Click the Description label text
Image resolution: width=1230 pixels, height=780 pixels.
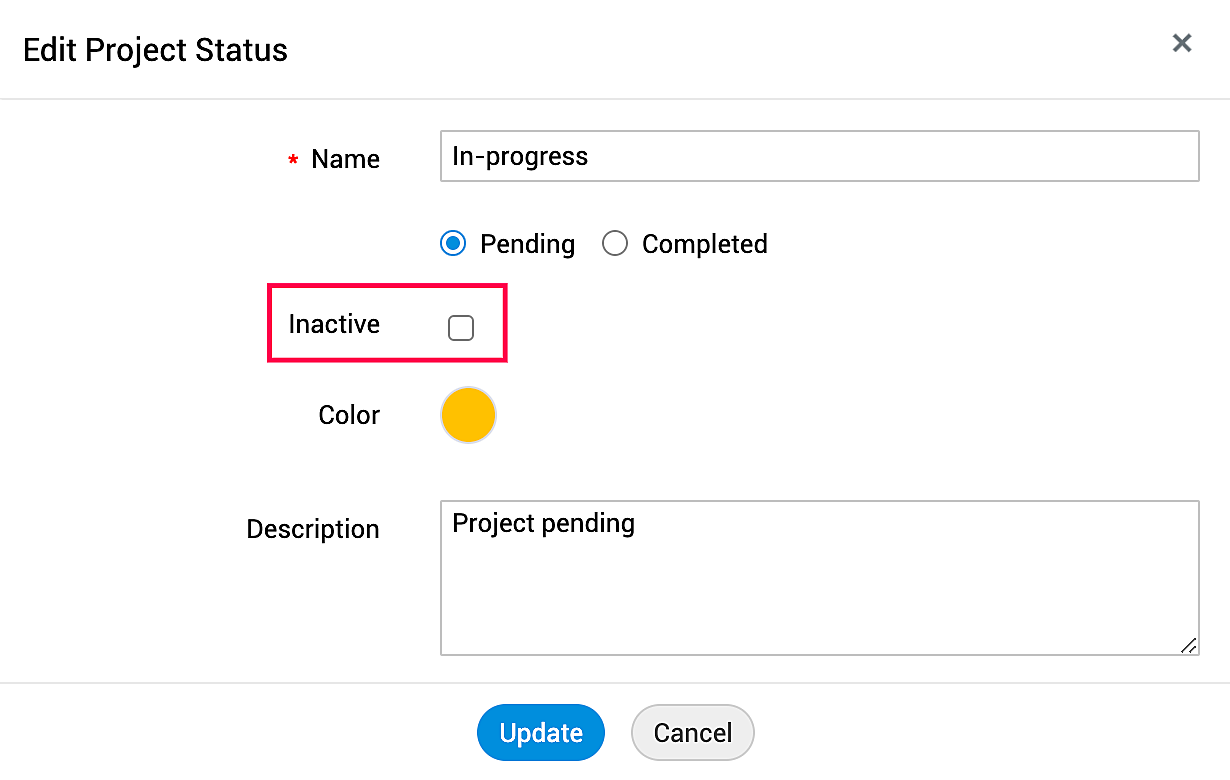(313, 529)
